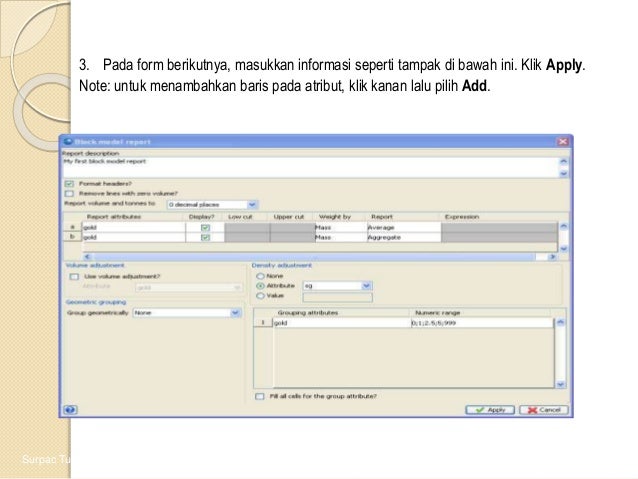Click attributes table scroll right arrow
The height and width of the screenshot is (479, 638).
pyautogui.click(x=553, y=257)
